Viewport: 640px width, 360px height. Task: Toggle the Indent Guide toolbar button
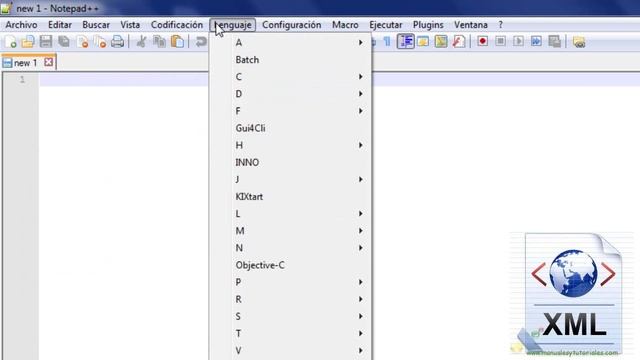(405, 42)
